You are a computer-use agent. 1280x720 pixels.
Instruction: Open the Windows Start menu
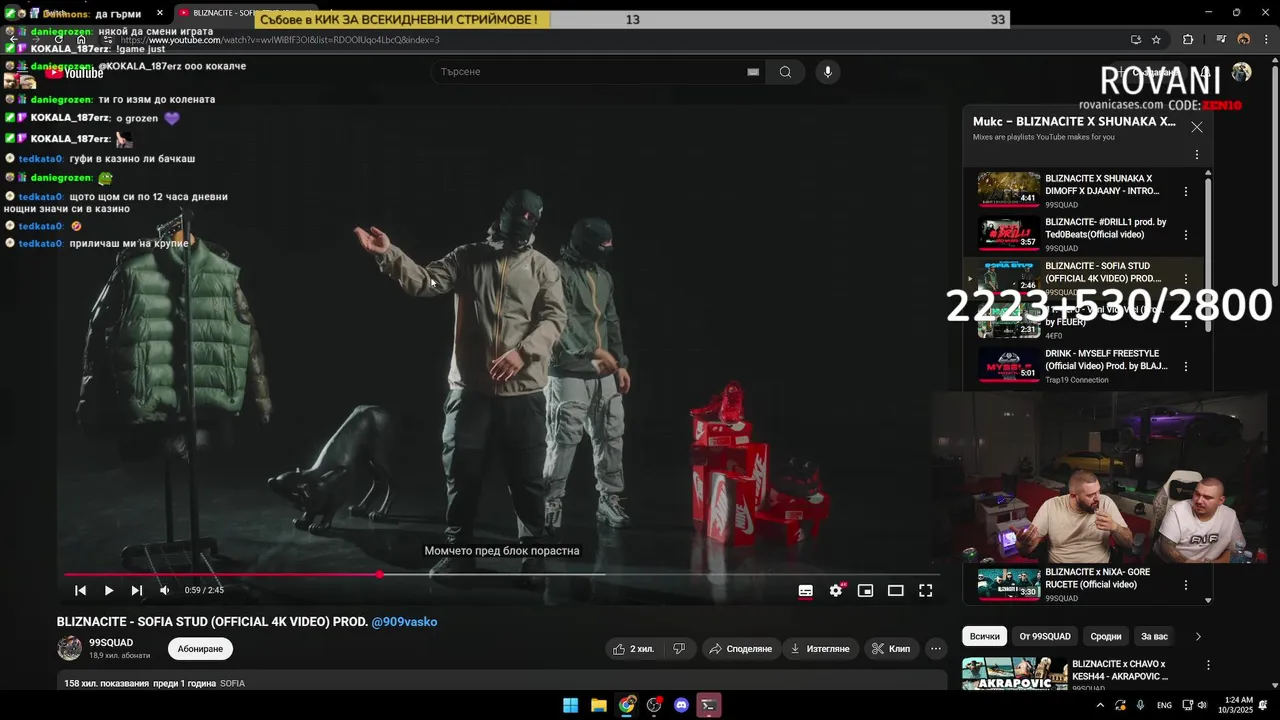(570, 705)
